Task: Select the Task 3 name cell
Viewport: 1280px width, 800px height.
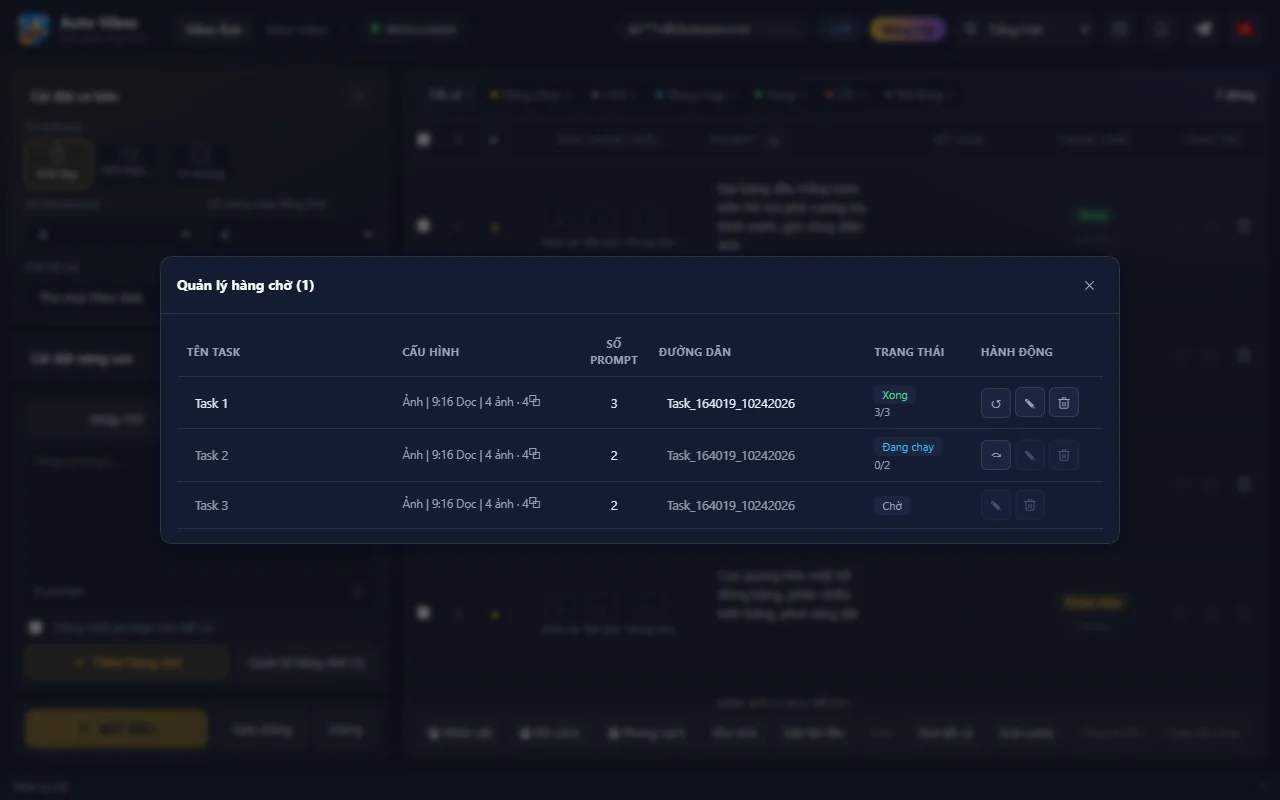Action: click(211, 505)
